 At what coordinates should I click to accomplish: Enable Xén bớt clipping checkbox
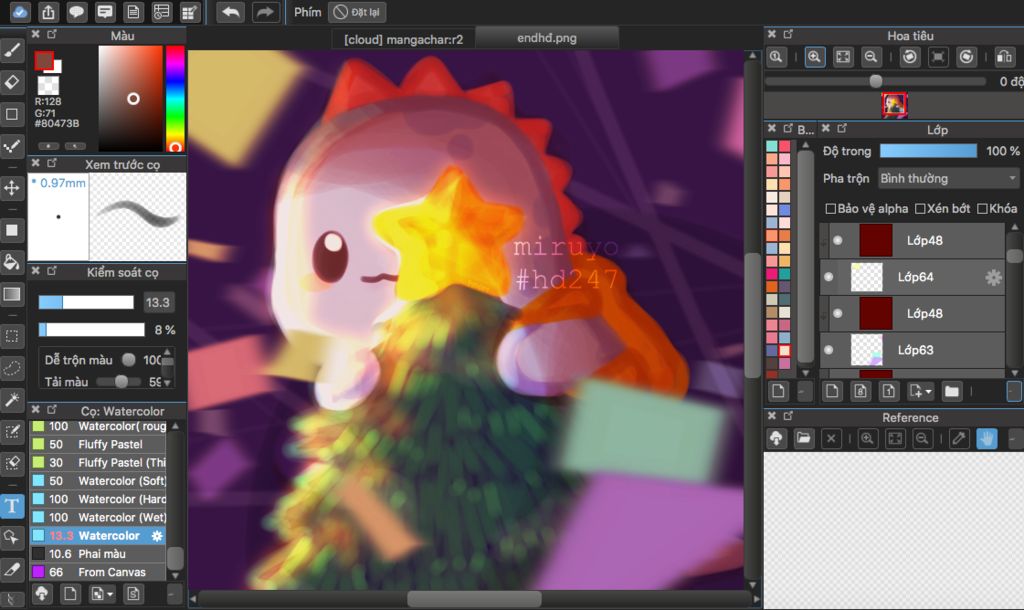point(920,208)
